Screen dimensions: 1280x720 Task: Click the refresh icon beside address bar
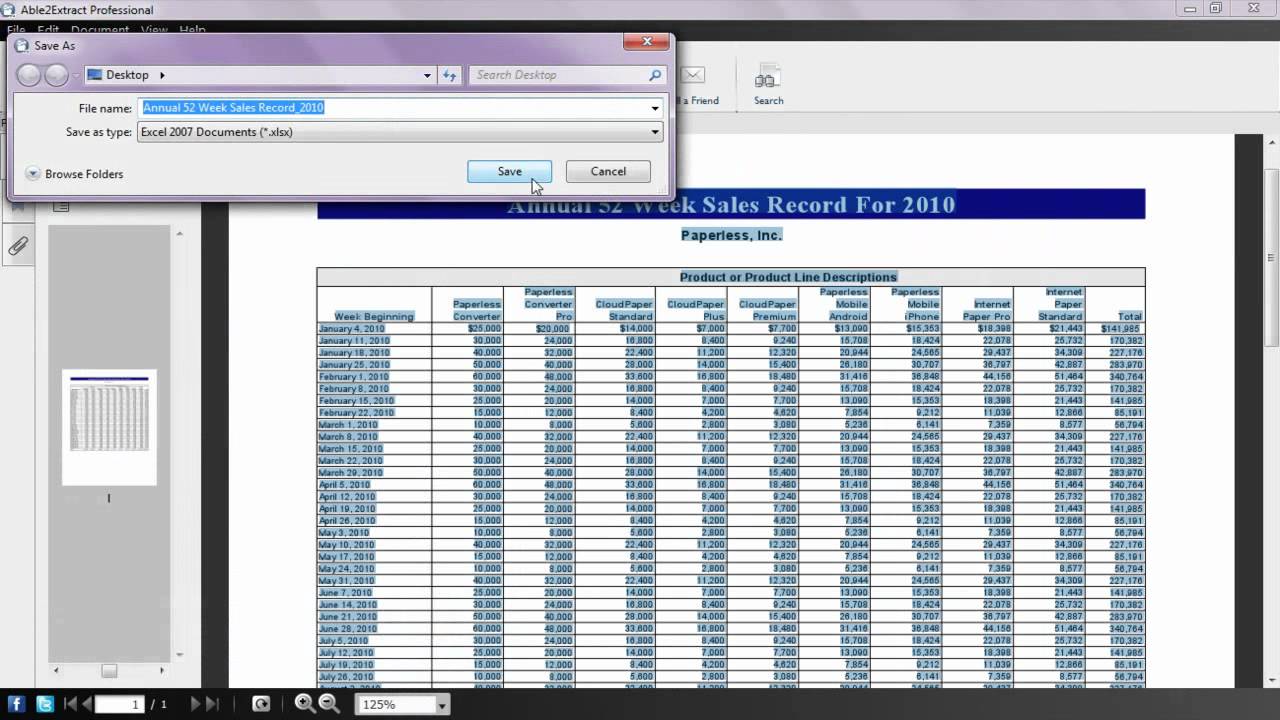(x=449, y=75)
